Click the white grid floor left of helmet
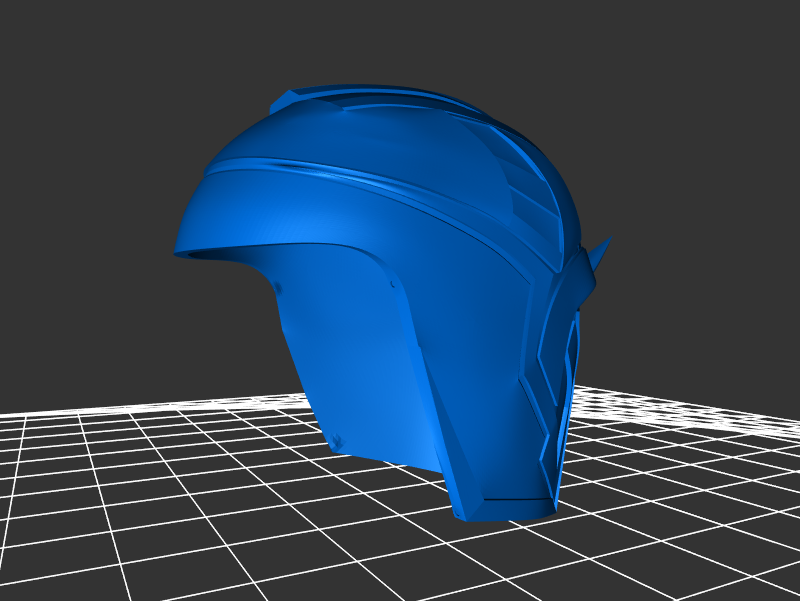The image size is (800, 601). pos(150,470)
